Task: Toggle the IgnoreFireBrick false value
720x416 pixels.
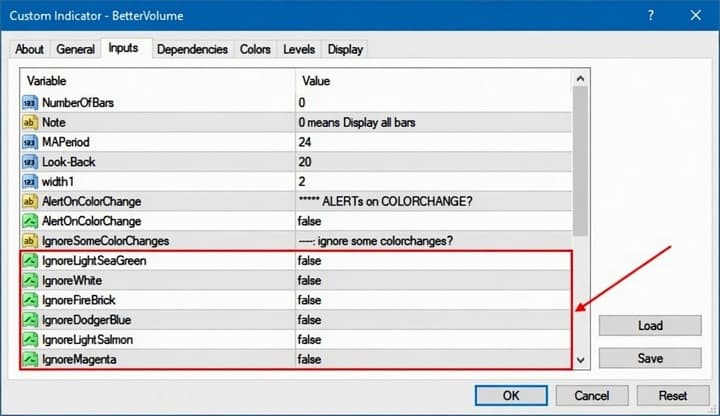Action: pyautogui.click(x=309, y=300)
